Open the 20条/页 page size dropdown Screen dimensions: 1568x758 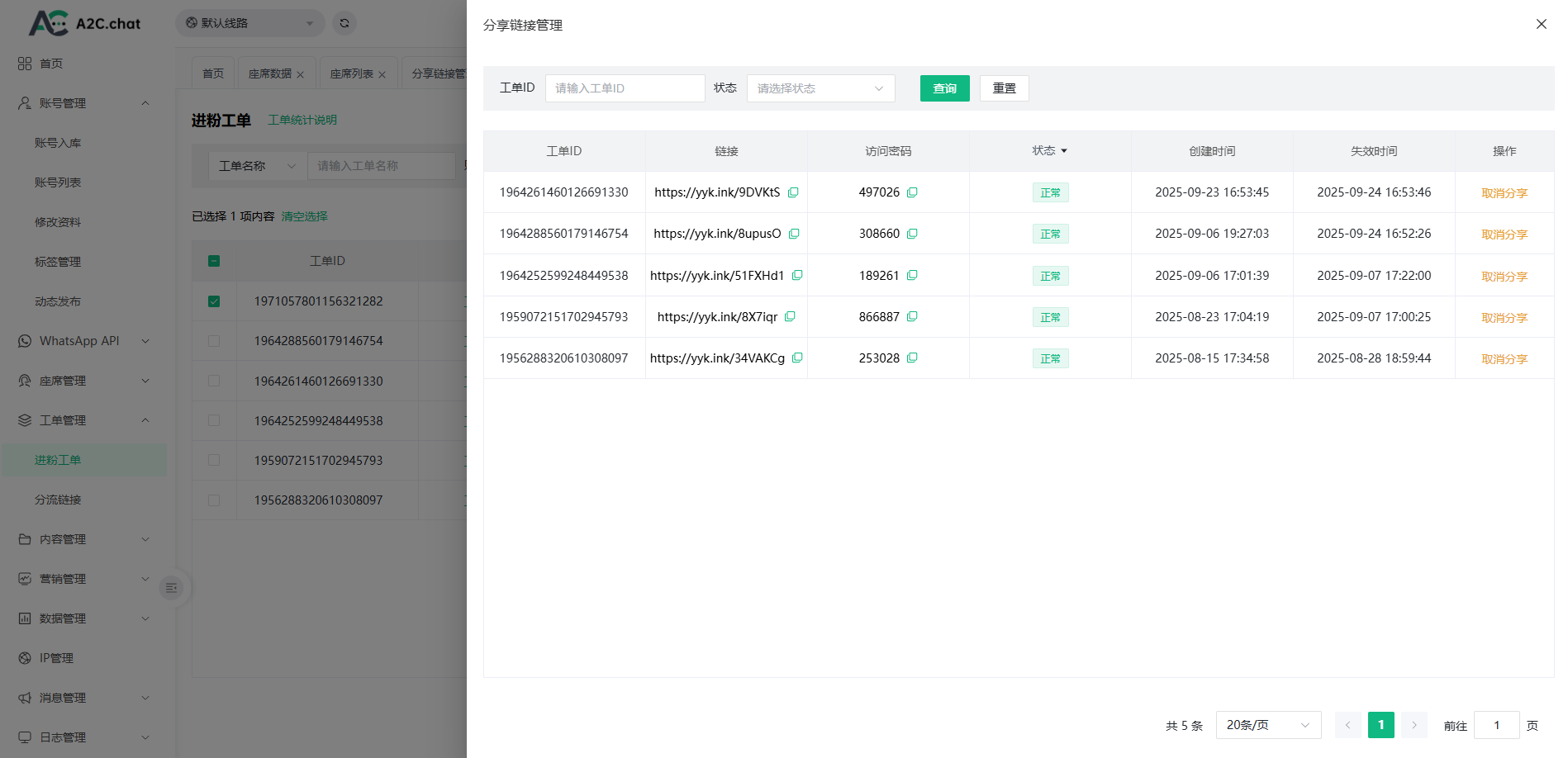tap(1267, 725)
